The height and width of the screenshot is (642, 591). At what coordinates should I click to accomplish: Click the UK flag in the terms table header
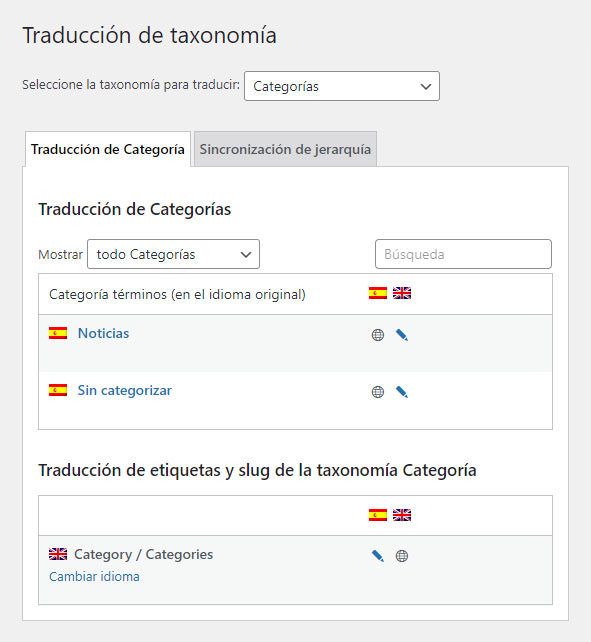point(402,293)
